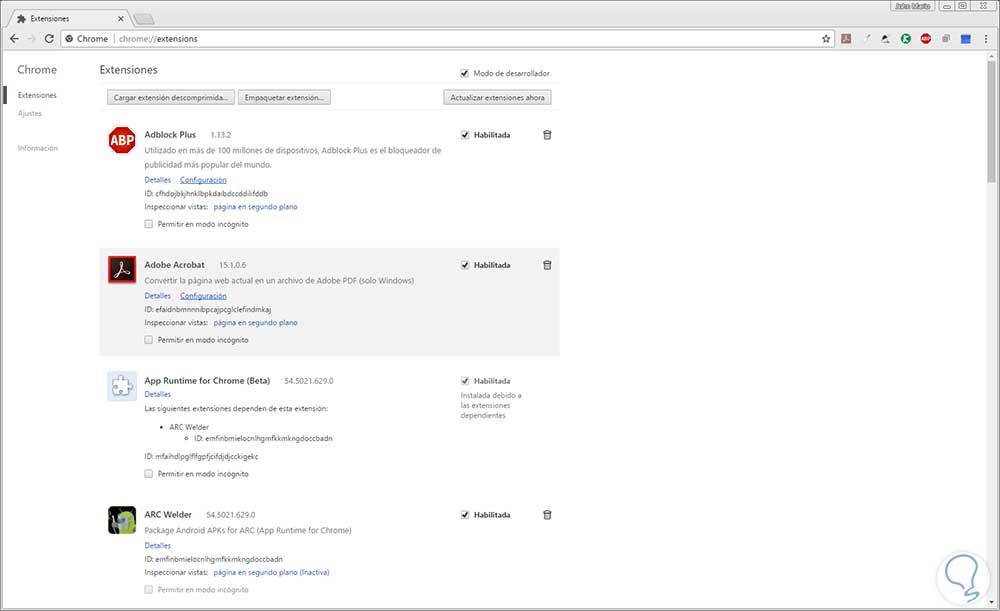1000x611 pixels.
Task: Click the Adblock Plus toolbar extension icon
Action: click(x=926, y=39)
